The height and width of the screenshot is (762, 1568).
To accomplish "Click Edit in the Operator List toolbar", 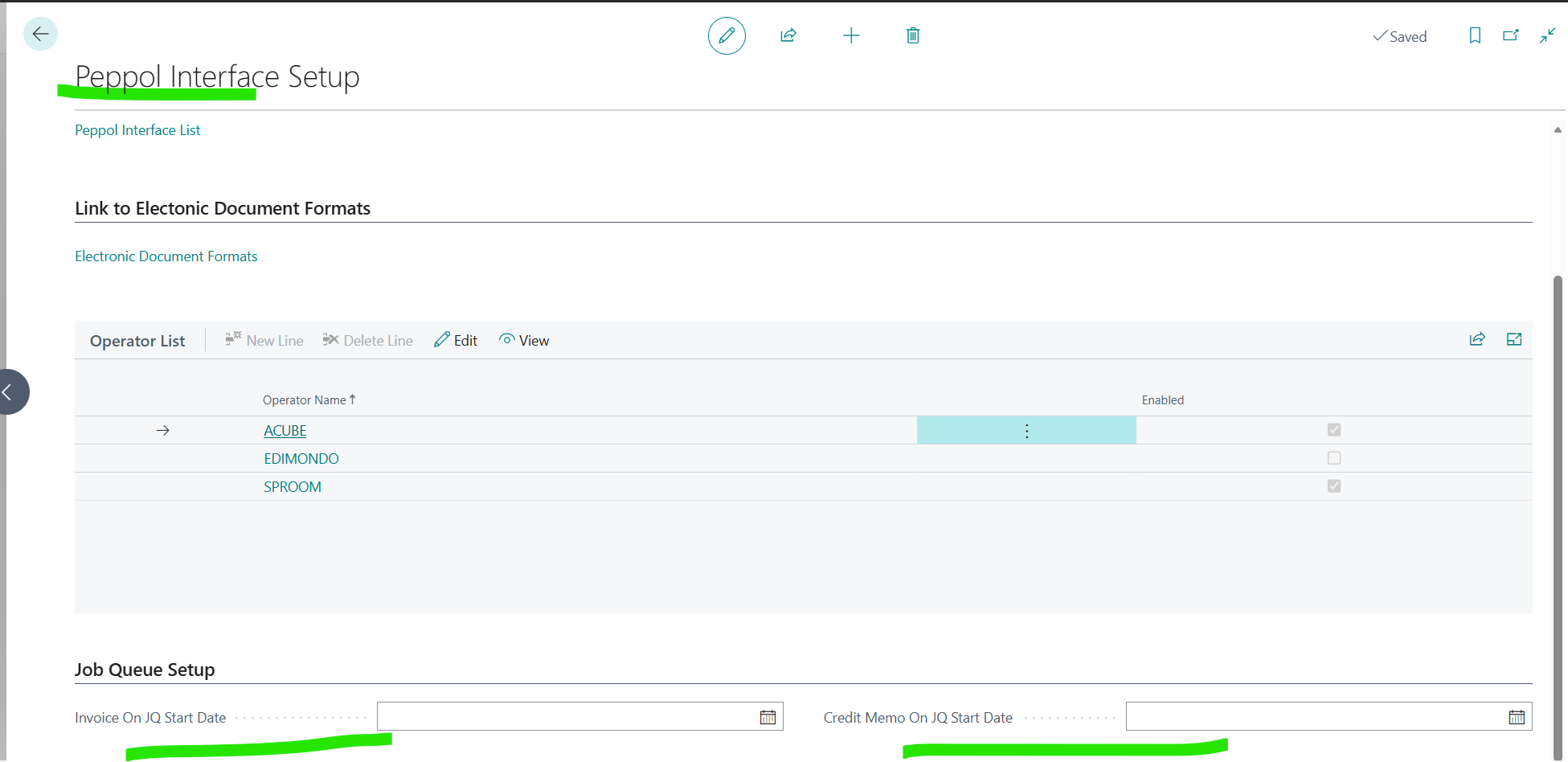I will (456, 341).
